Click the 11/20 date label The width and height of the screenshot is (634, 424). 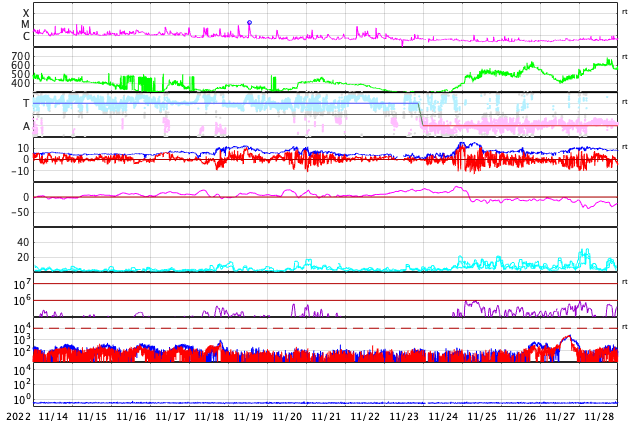[287, 416]
